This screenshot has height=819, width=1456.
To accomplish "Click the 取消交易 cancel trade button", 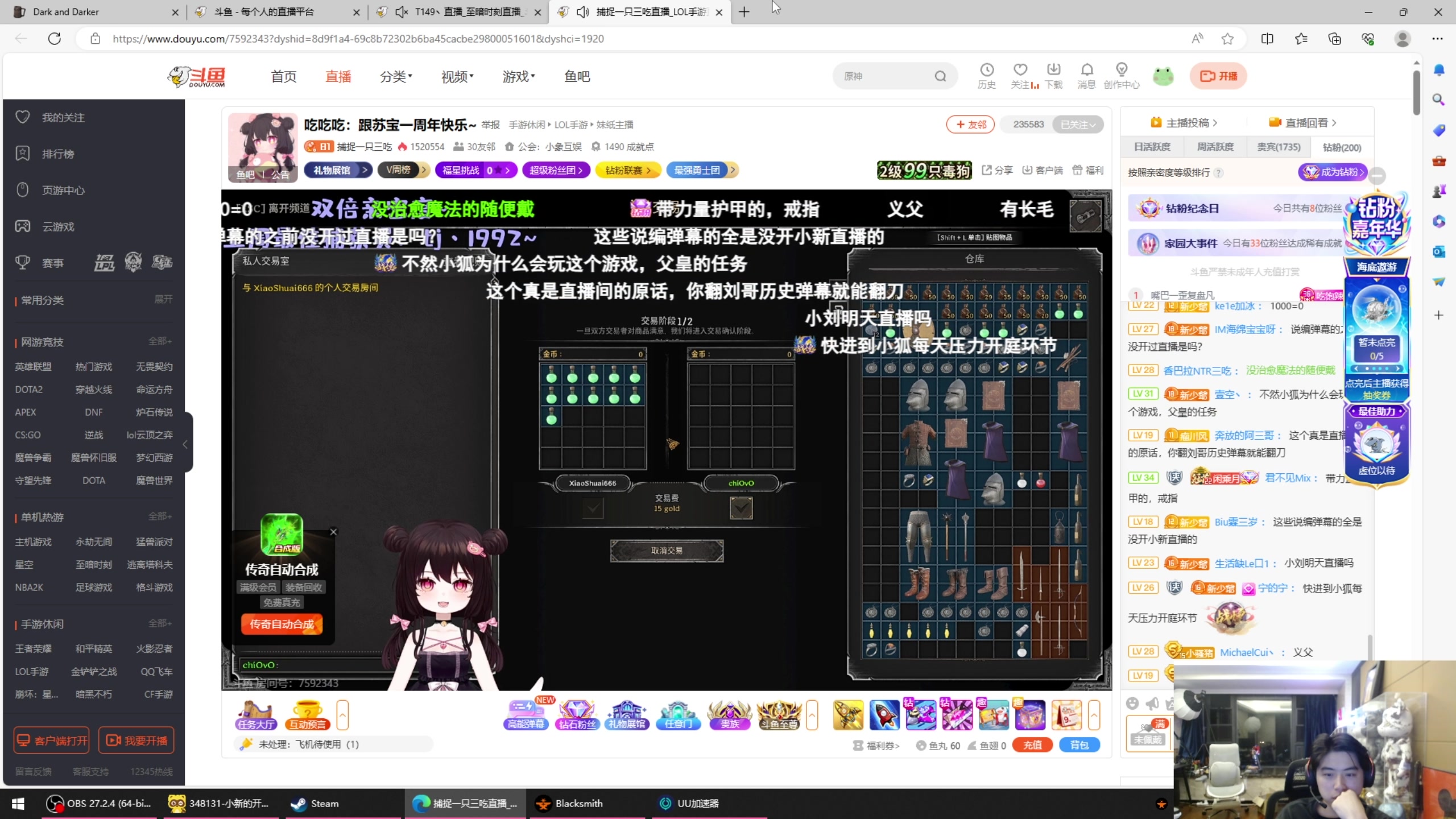I will pos(667,550).
